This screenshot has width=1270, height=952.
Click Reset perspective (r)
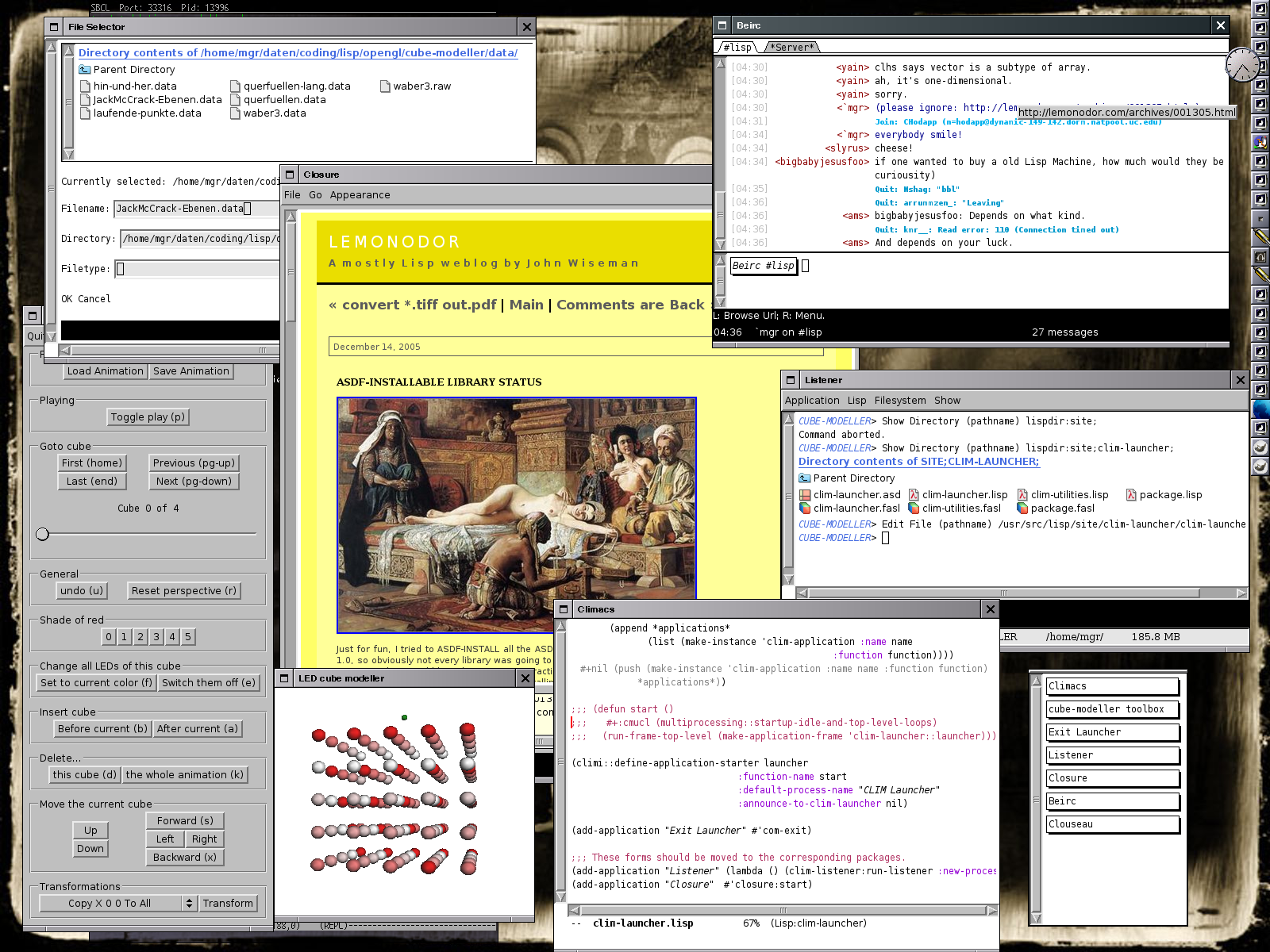coord(184,591)
